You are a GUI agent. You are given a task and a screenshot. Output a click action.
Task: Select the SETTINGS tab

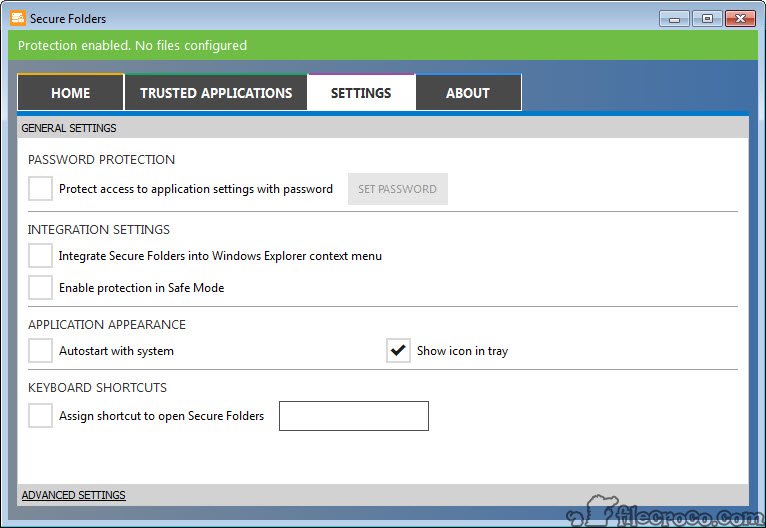[361, 93]
